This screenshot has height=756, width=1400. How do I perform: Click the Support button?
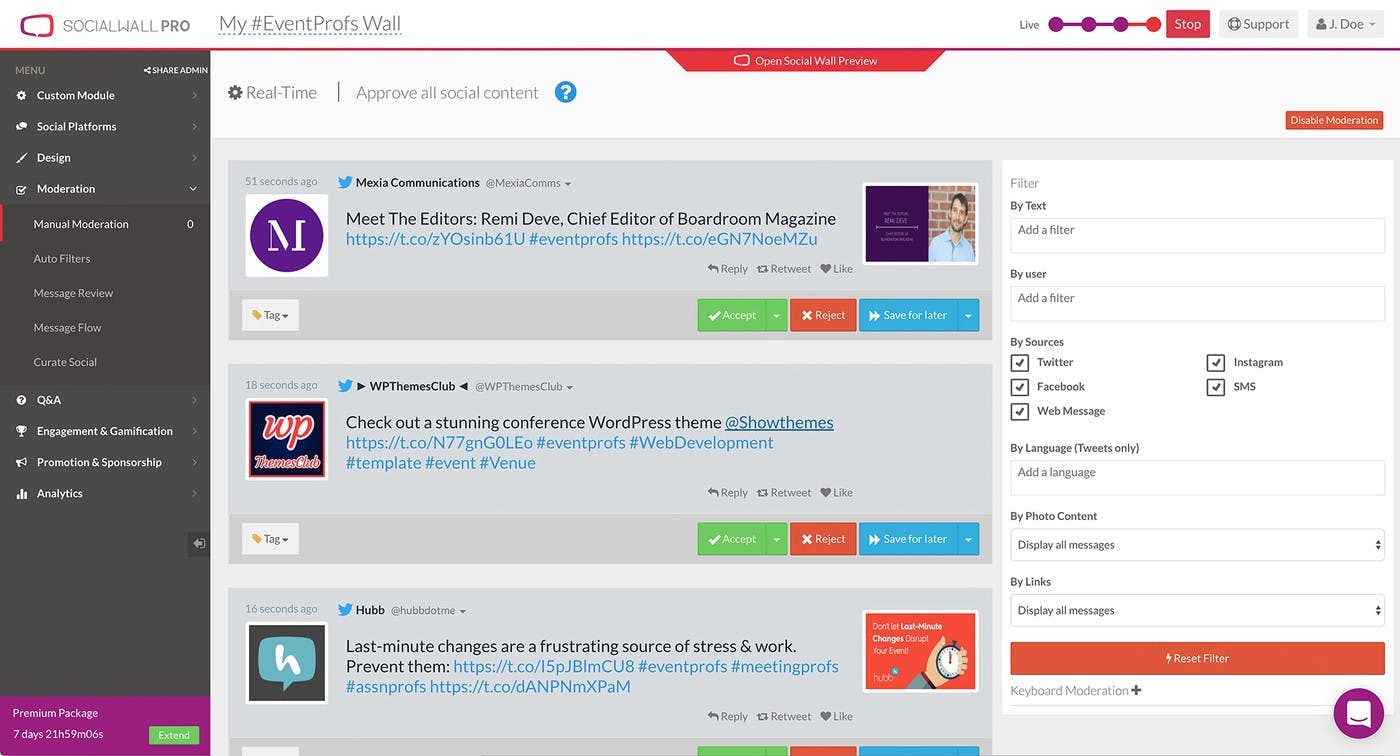1258,24
